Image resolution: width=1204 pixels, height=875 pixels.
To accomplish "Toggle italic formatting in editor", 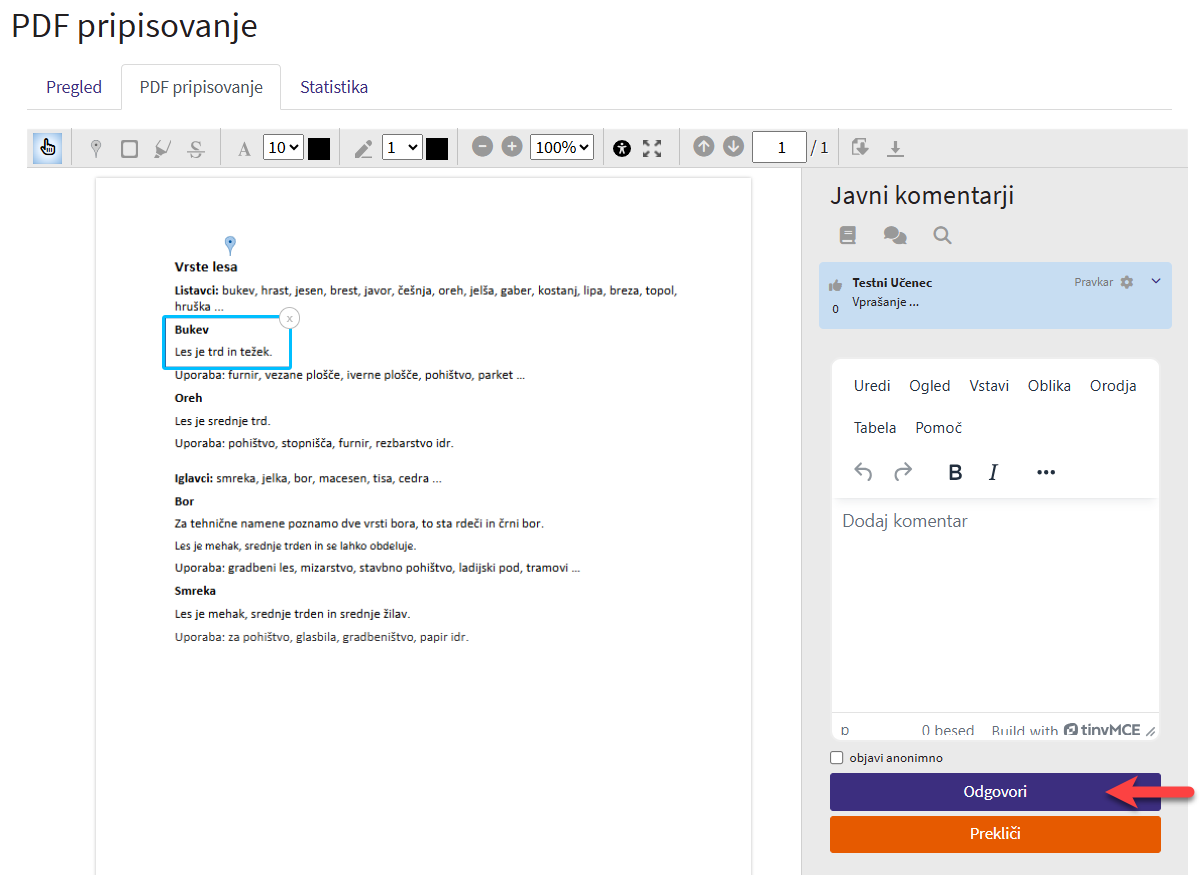I will 993,472.
